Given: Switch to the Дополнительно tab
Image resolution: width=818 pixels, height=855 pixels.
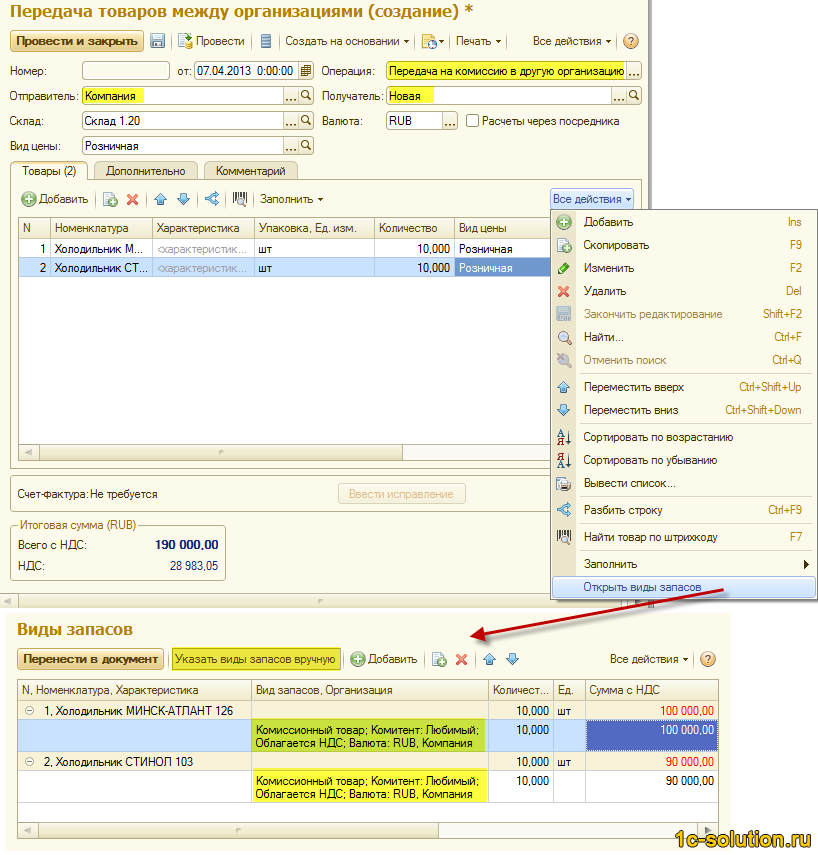Looking at the screenshot, I should point(146,171).
